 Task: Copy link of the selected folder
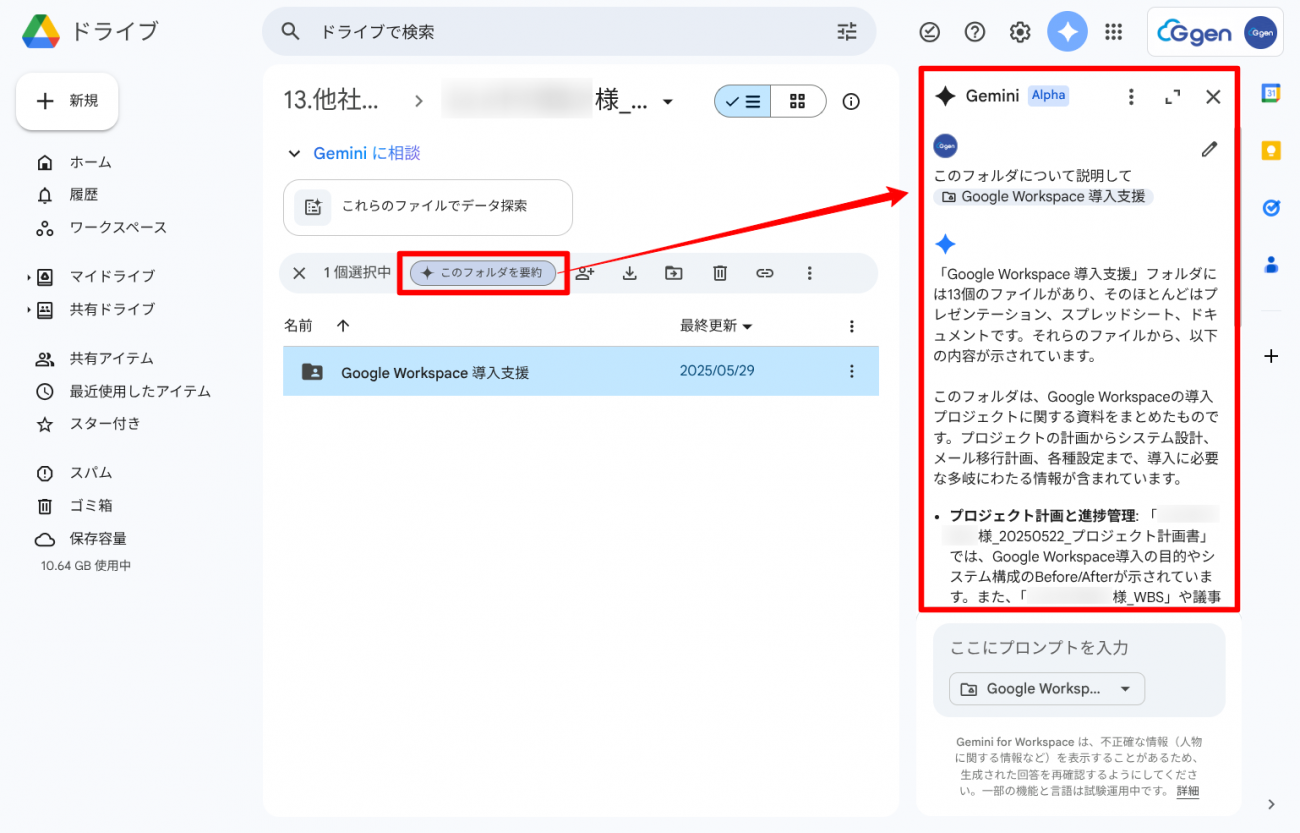click(765, 273)
